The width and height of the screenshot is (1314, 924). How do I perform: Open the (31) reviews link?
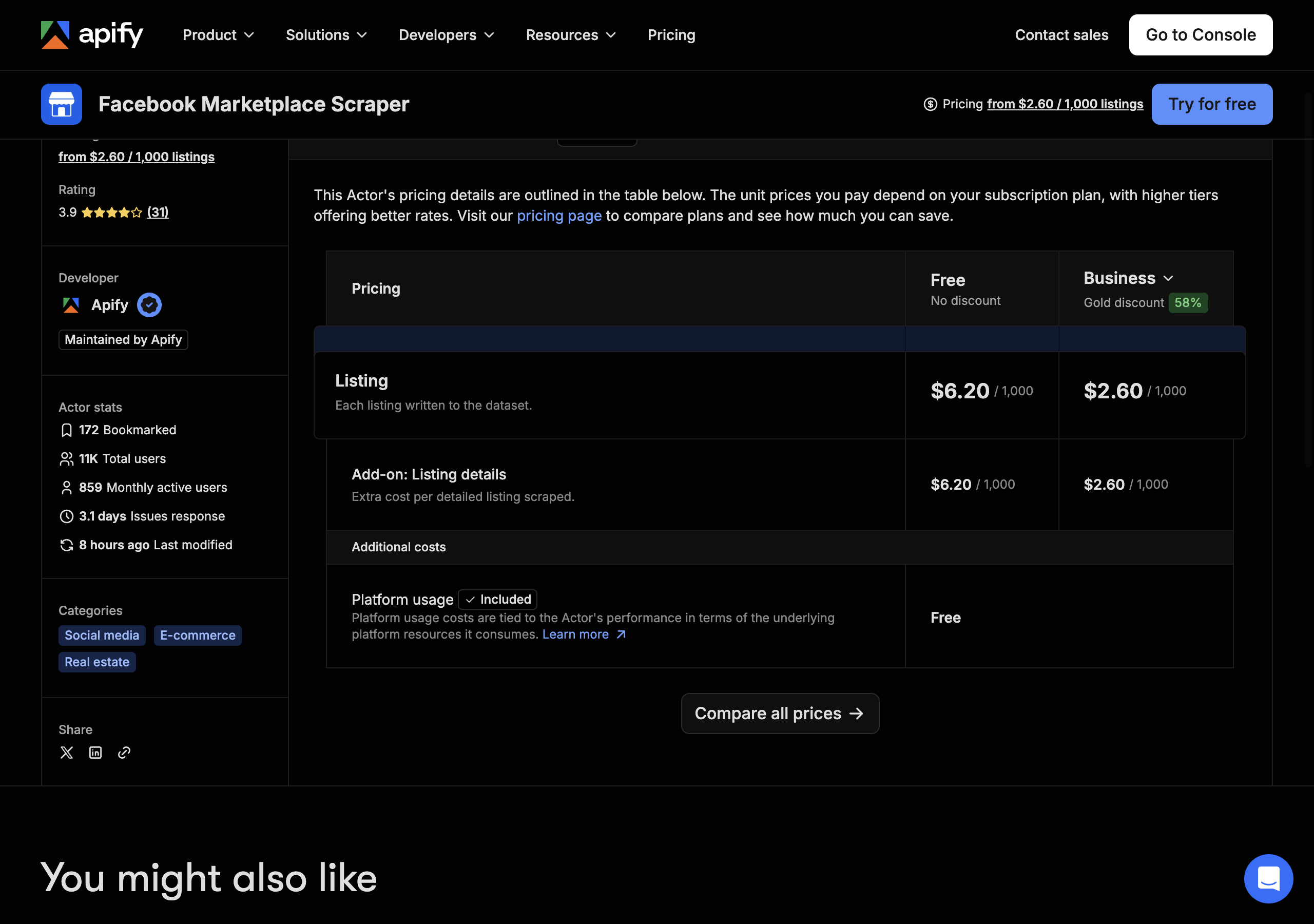coord(158,213)
